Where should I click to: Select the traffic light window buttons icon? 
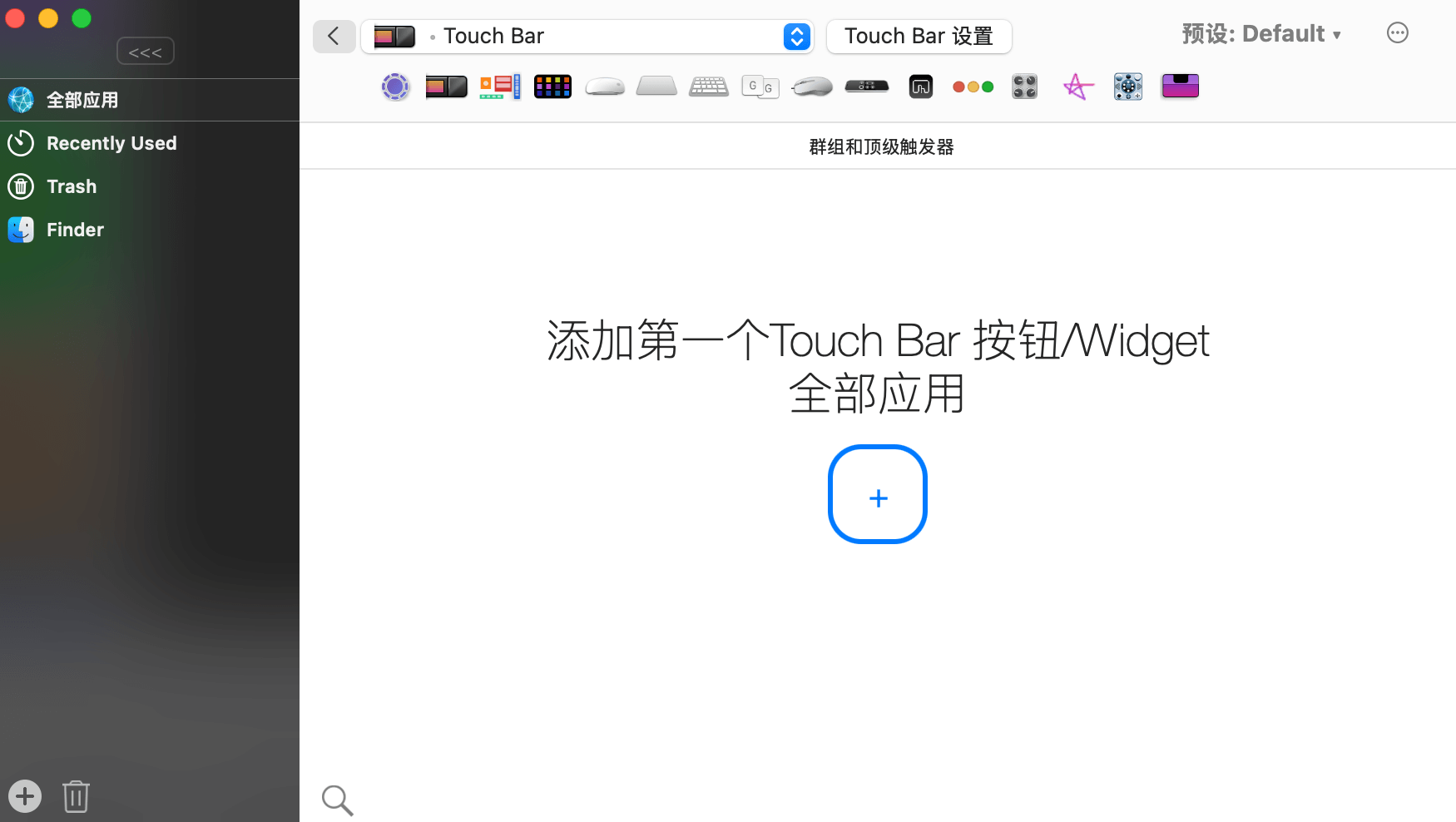(x=973, y=87)
